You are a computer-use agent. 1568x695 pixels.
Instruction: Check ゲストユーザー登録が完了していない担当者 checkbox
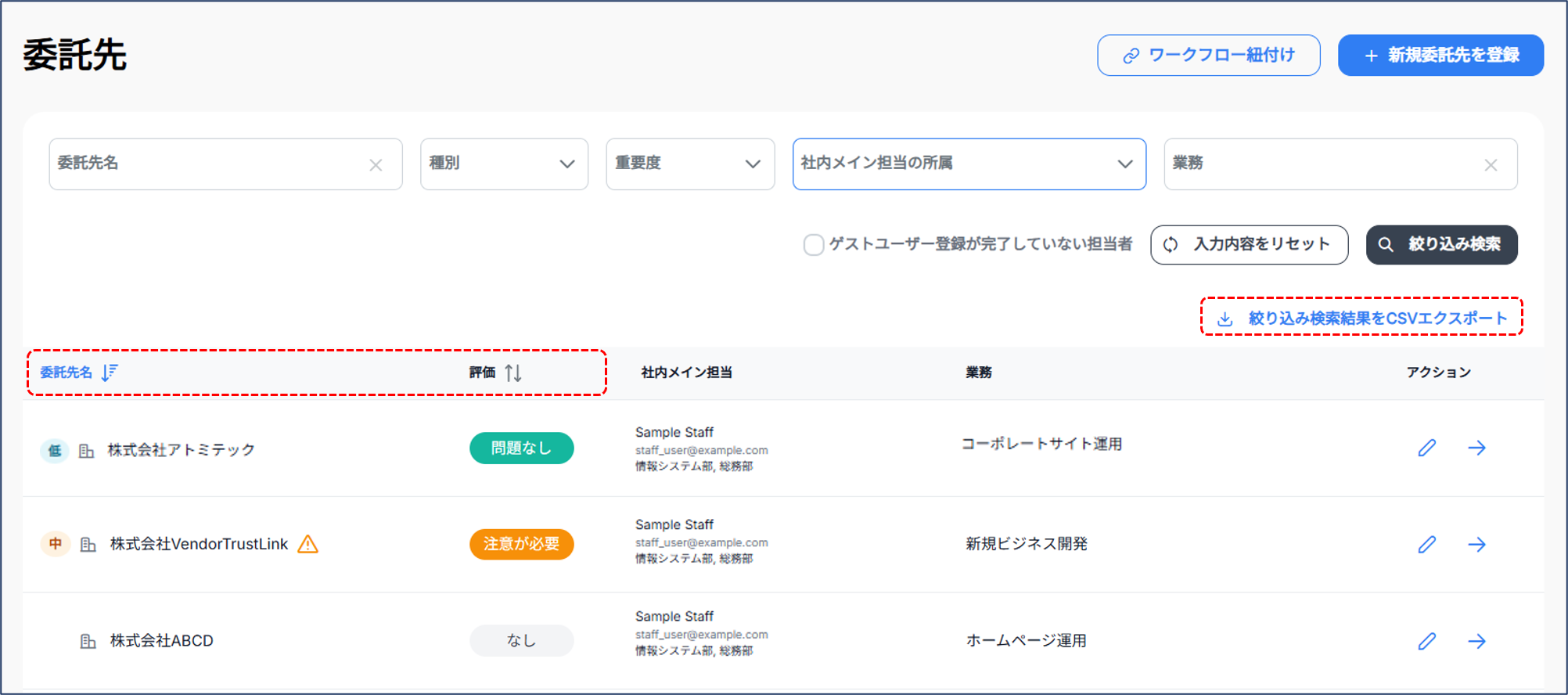pos(814,245)
